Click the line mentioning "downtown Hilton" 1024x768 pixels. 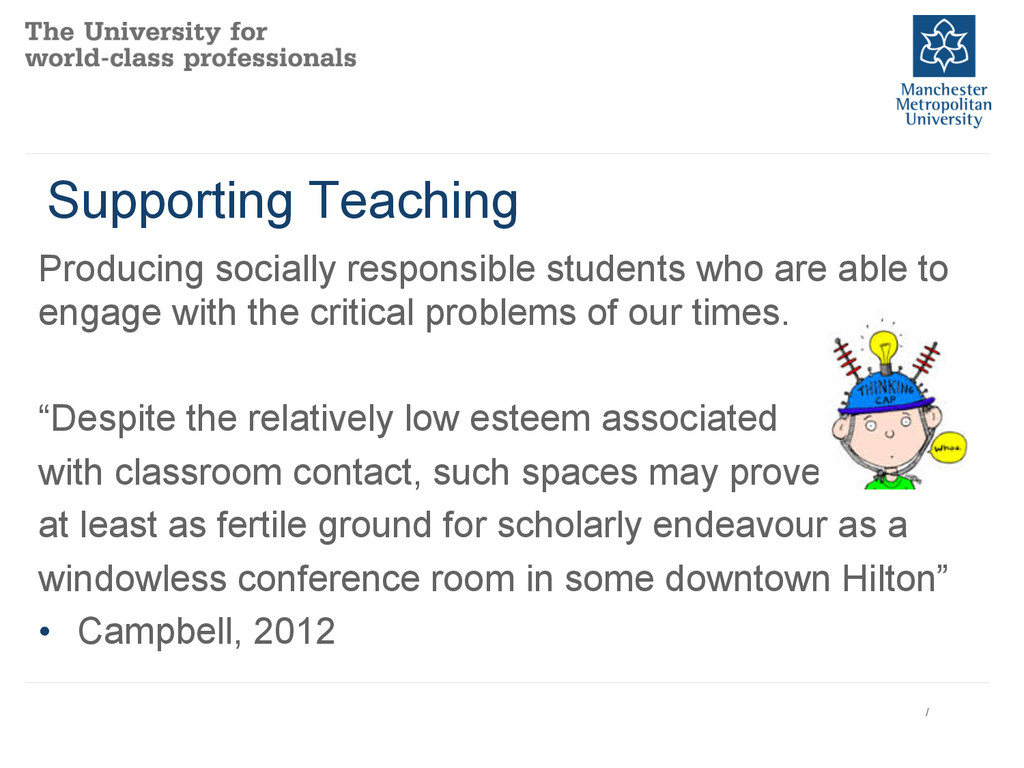pyautogui.click(x=493, y=579)
